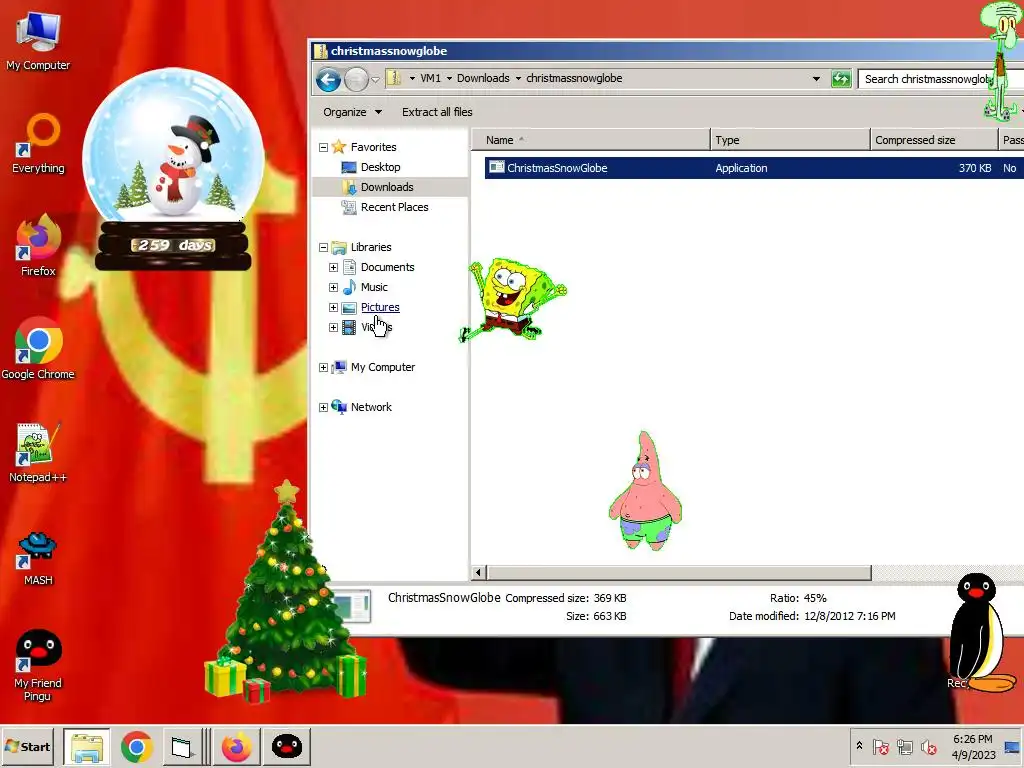This screenshot has width=1024, height=768.
Task: Click the snowman snow globe gadget
Action: [174, 168]
